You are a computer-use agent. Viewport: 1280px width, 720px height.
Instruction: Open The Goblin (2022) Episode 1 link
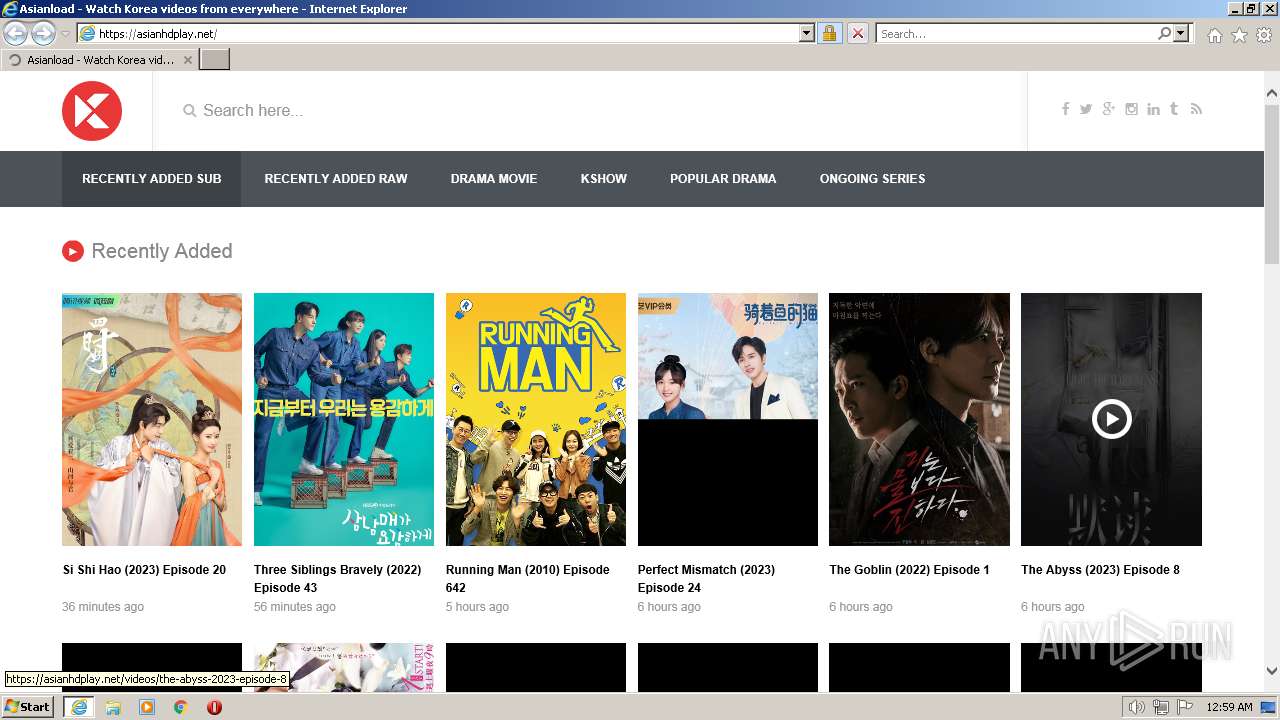pos(909,570)
